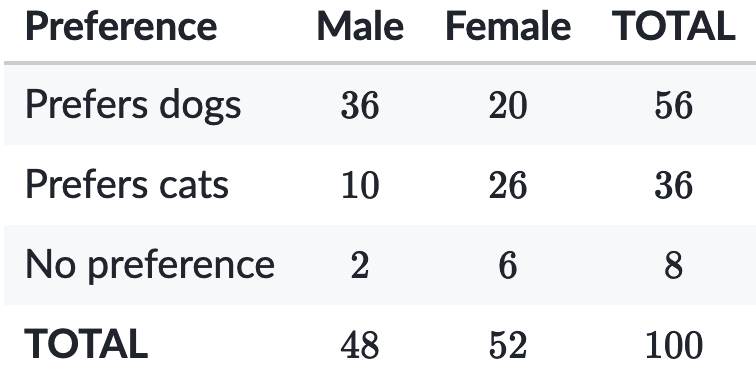Select the Male column total 48
The image size is (756, 372).
point(360,345)
